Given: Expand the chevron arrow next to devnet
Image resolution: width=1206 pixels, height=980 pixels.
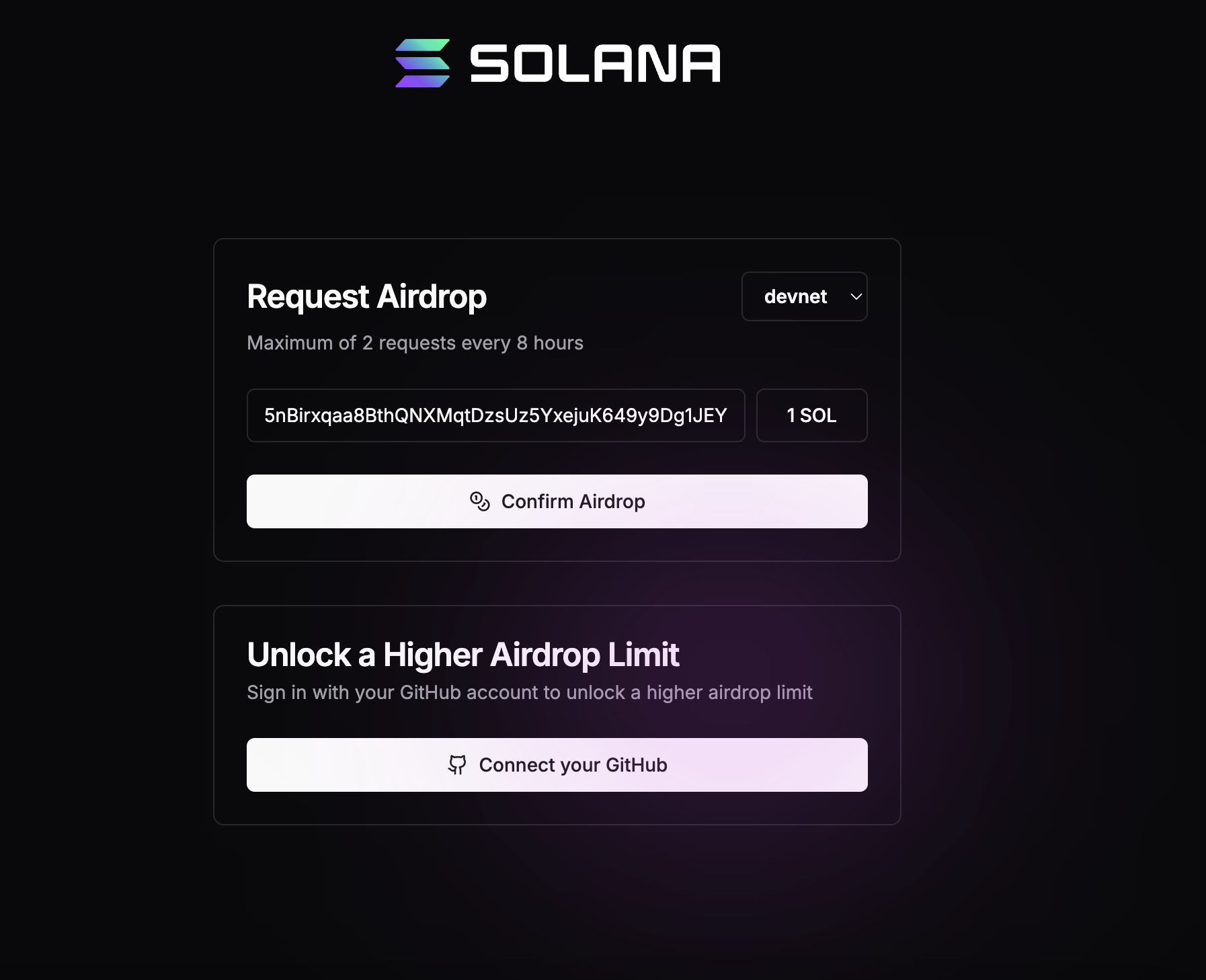Looking at the screenshot, I should (x=856, y=296).
